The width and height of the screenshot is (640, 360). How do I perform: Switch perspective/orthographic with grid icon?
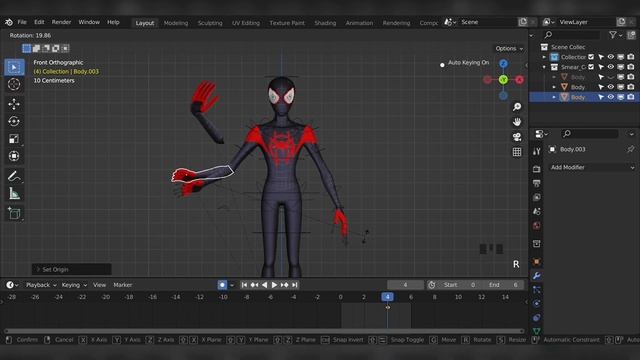click(x=517, y=152)
